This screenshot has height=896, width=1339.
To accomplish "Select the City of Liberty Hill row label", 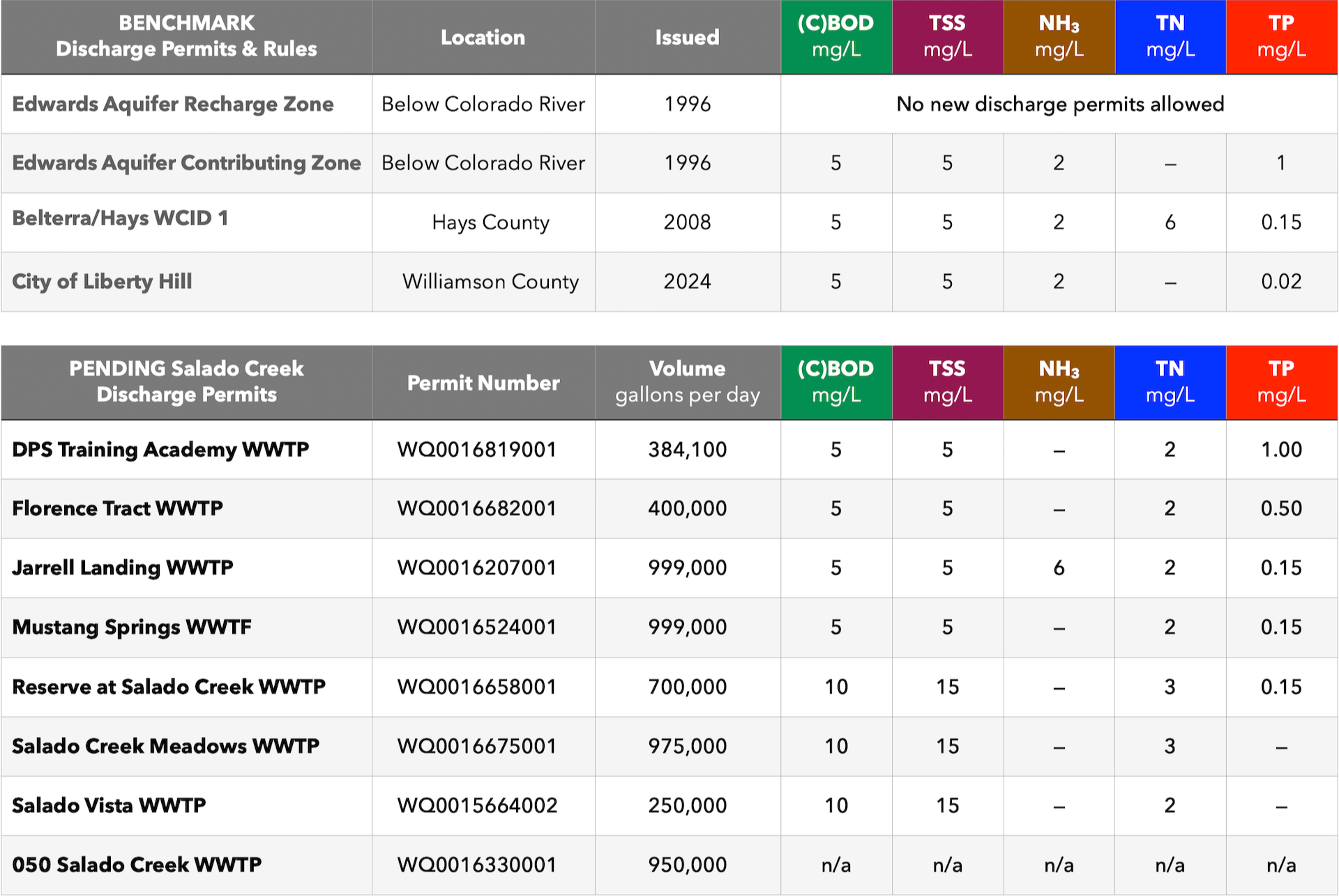I will 102,282.
